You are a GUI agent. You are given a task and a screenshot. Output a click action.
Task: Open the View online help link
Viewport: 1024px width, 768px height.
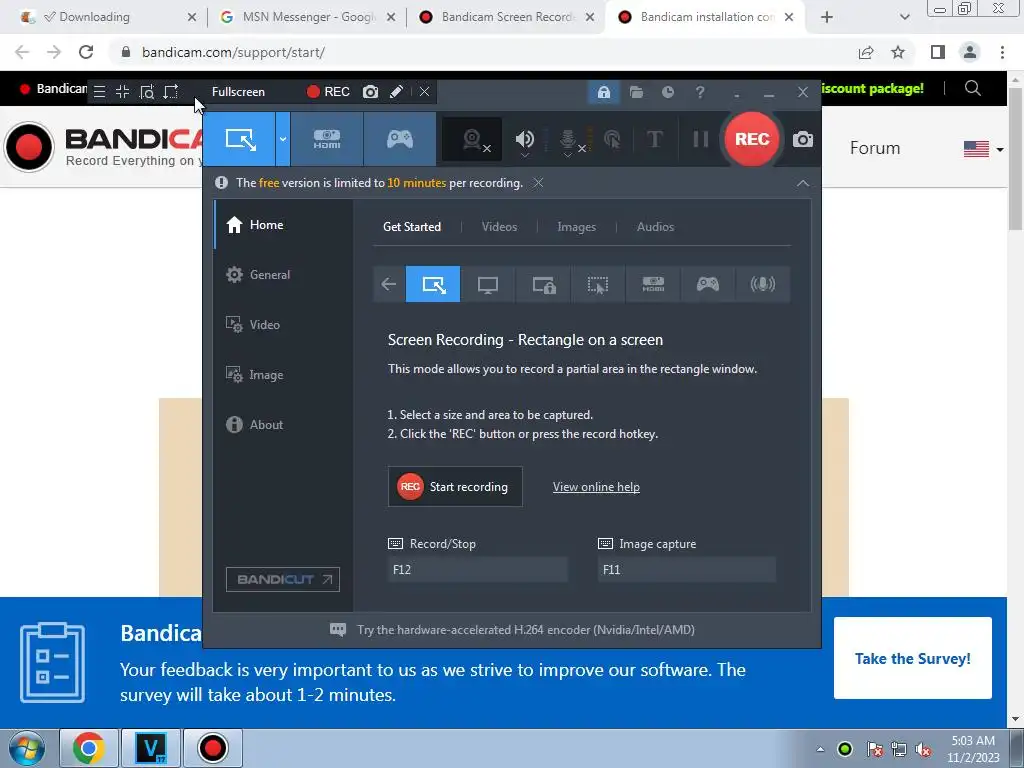point(596,487)
